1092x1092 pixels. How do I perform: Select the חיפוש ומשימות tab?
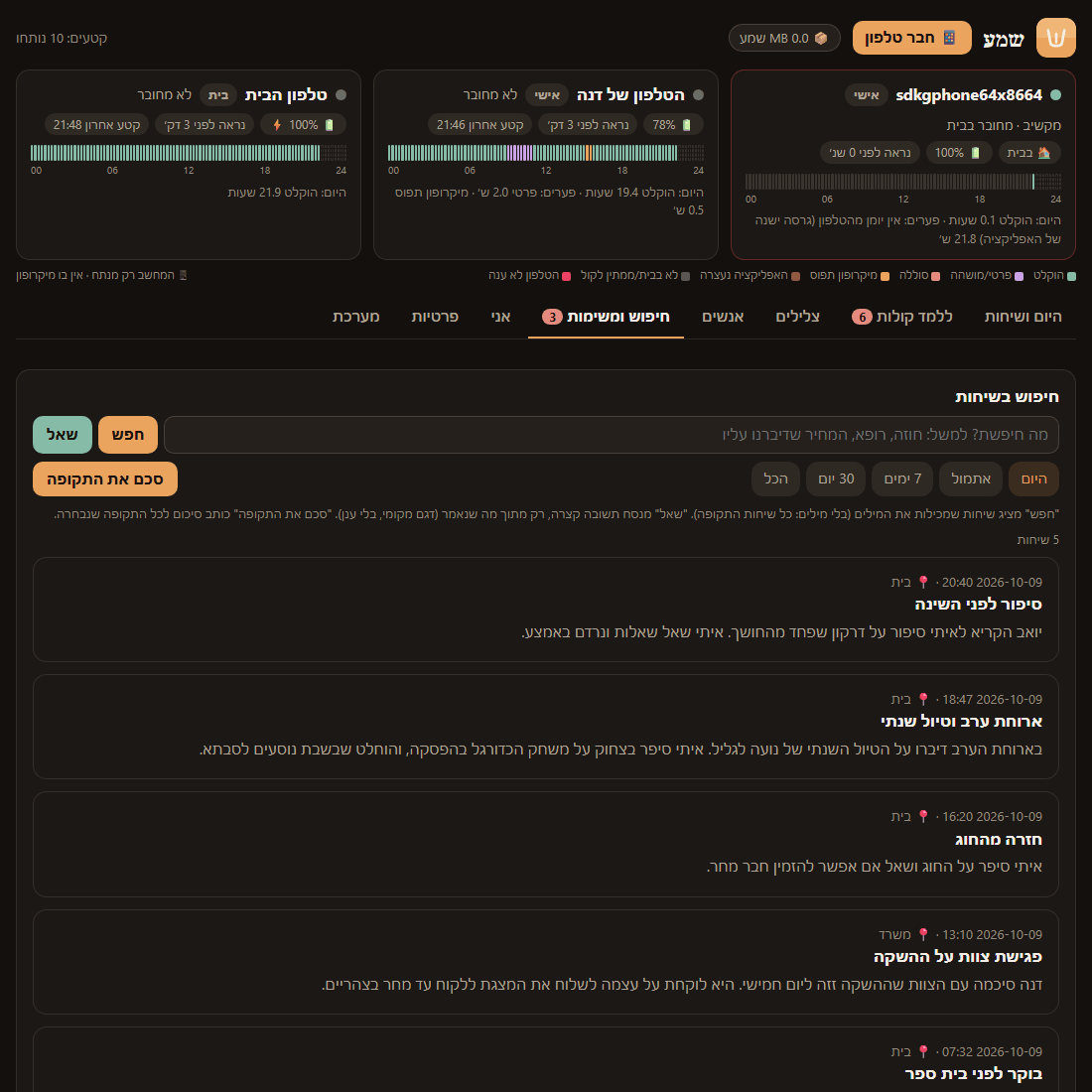pyautogui.click(x=606, y=317)
